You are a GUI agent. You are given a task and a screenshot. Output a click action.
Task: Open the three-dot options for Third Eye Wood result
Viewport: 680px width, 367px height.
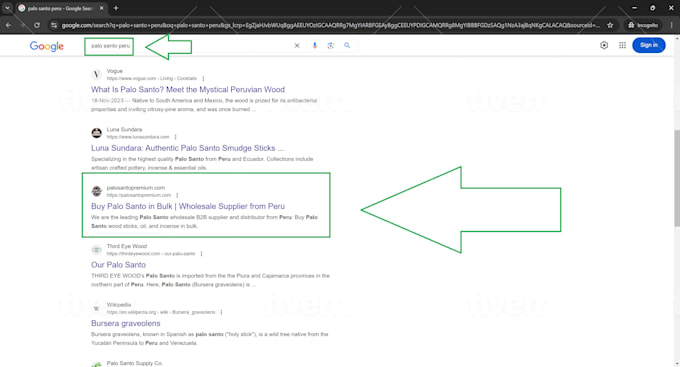tap(201, 254)
